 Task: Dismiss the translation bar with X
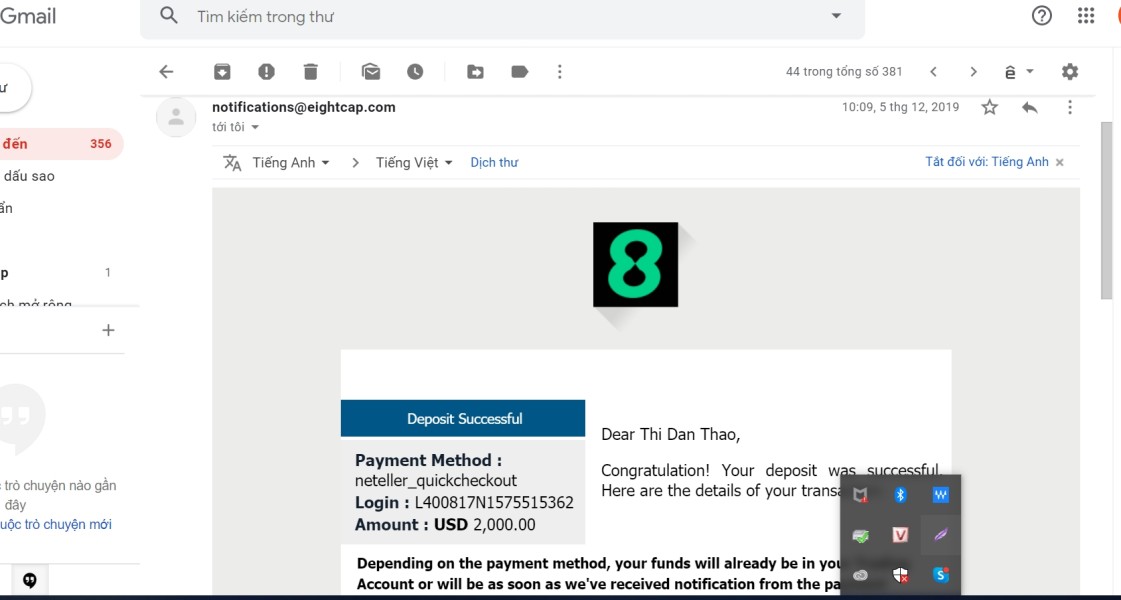click(1060, 162)
